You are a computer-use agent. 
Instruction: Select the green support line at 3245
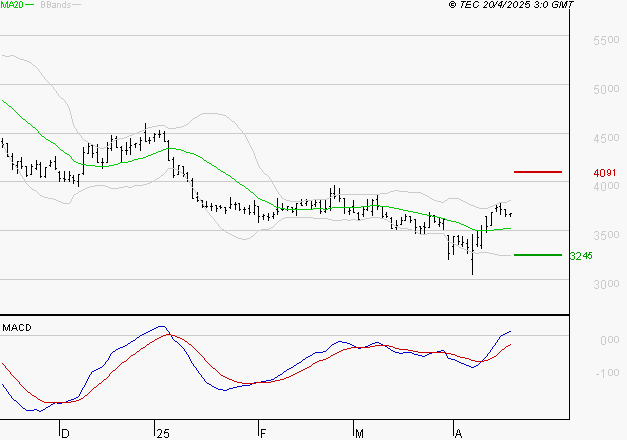[537, 255]
